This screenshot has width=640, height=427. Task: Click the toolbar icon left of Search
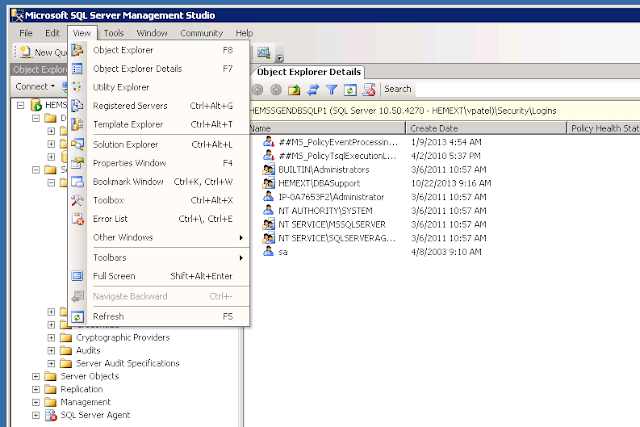pyautogui.click(x=369, y=89)
